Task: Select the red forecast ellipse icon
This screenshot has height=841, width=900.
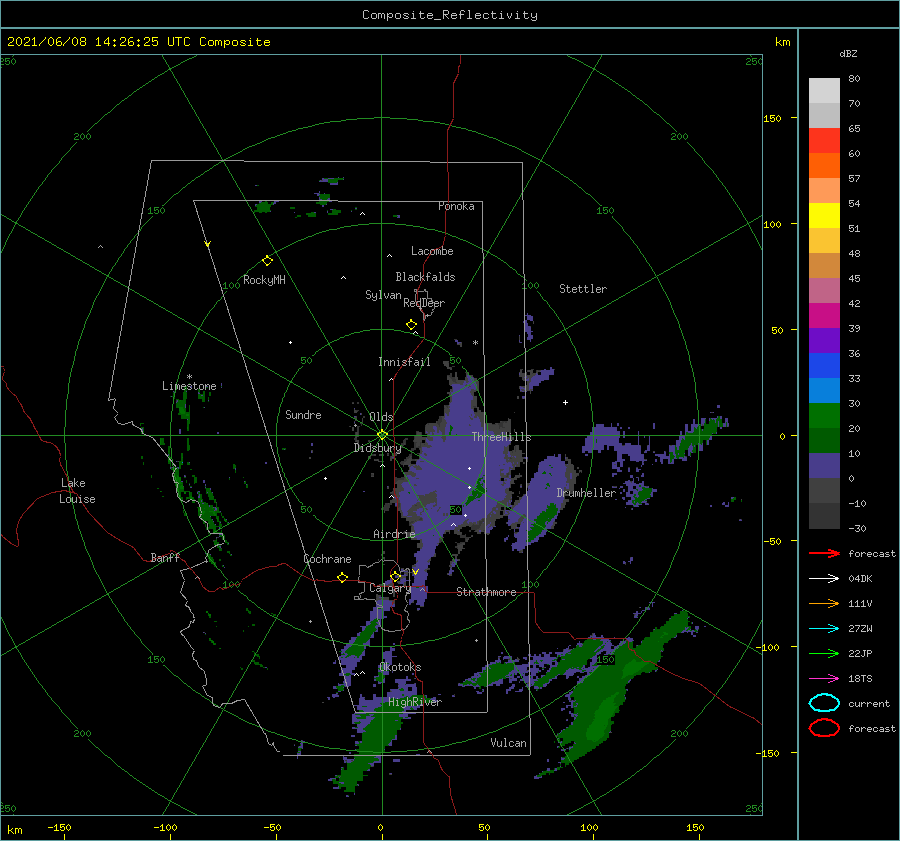Action: 824,728
